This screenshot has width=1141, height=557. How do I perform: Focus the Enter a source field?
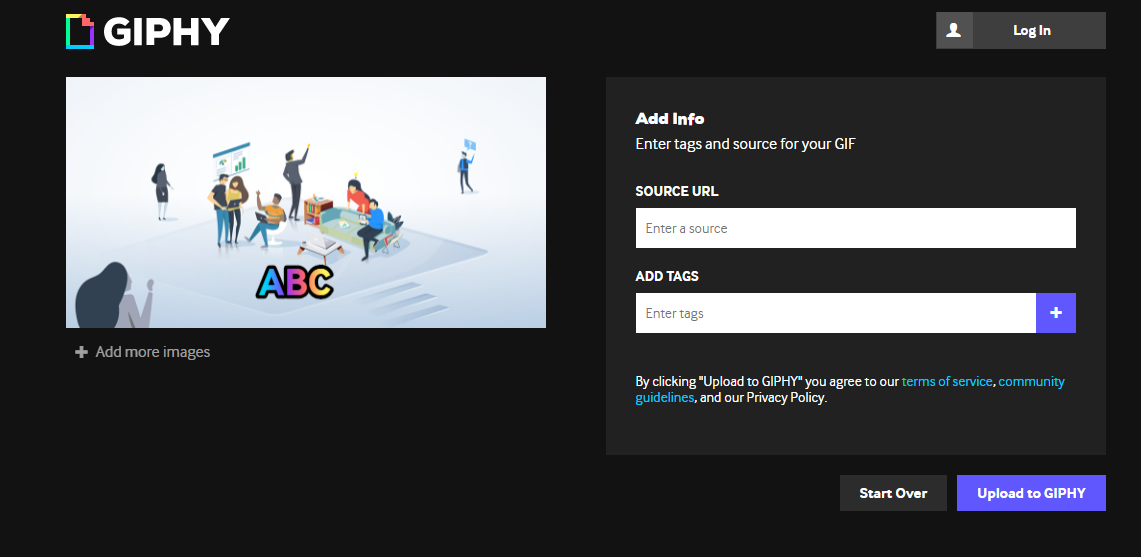click(855, 228)
